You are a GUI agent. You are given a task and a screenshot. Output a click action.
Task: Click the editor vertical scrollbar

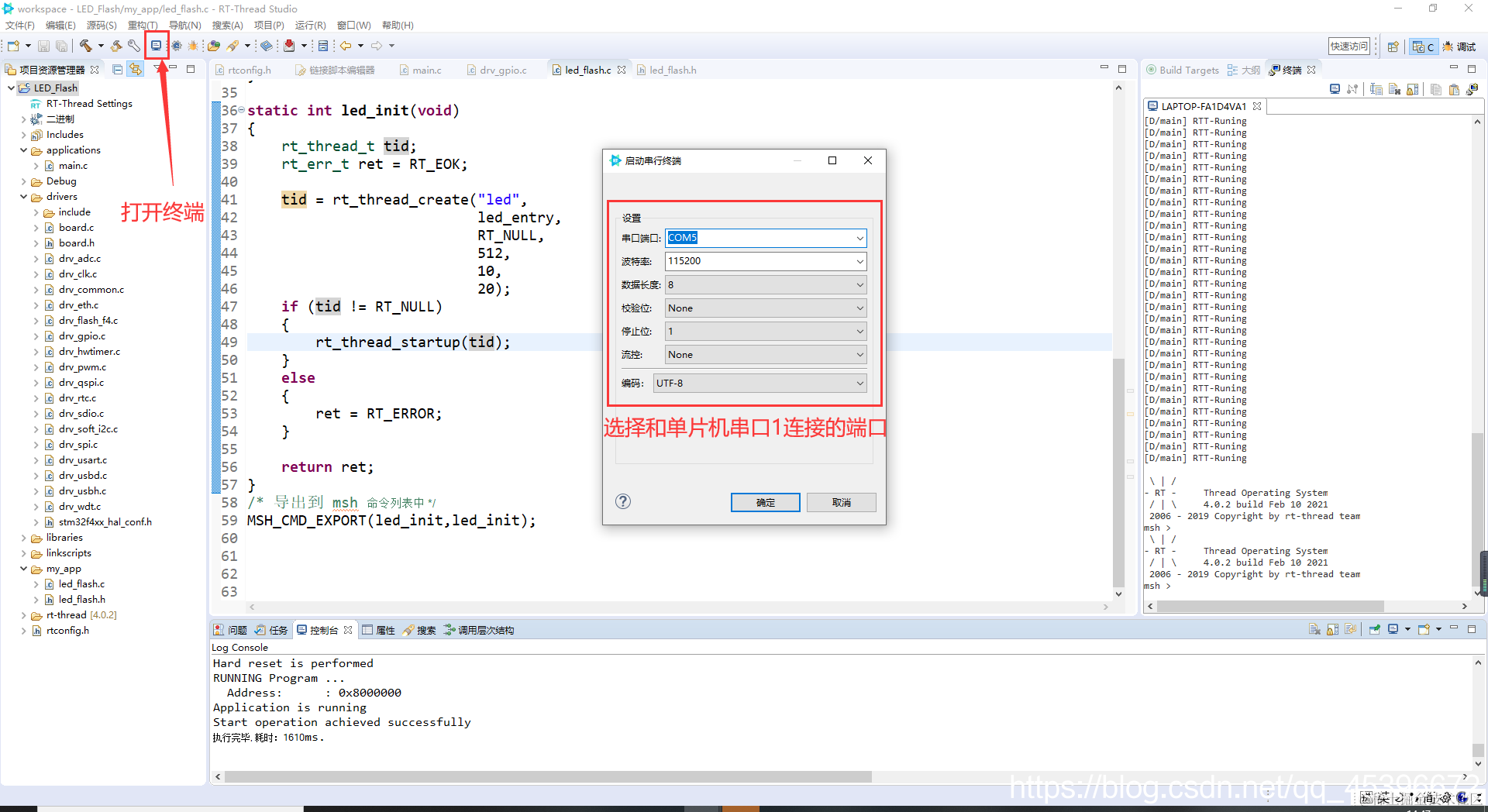pyautogui.click(x=1118, y=473)
